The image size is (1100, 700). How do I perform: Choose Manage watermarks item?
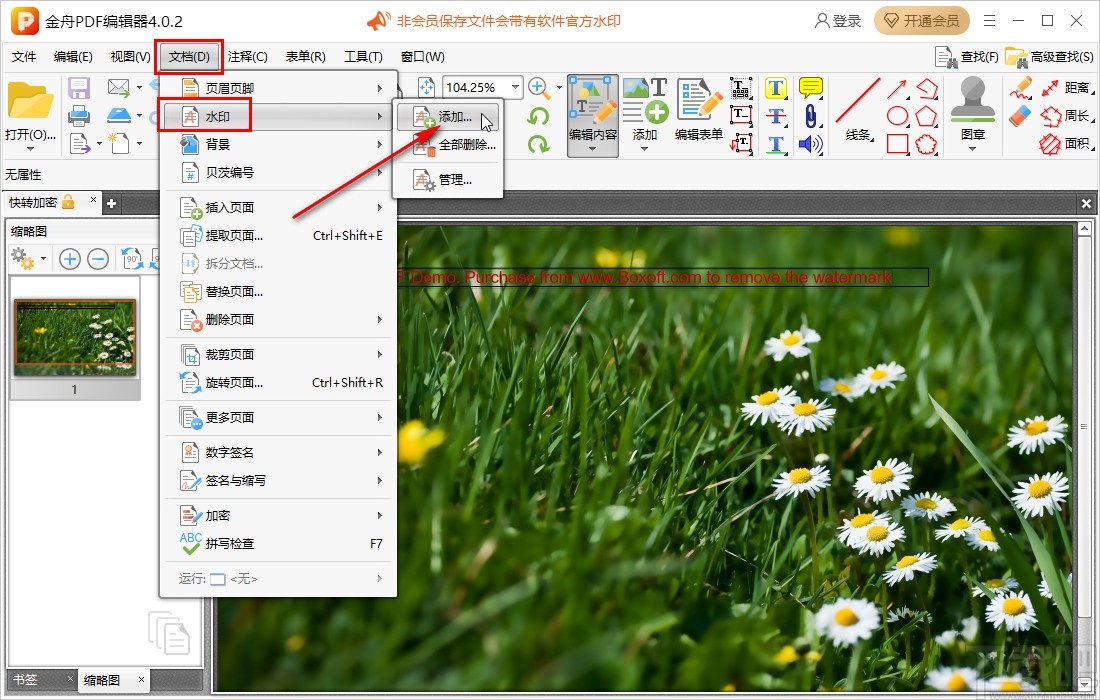click(448, 180)
